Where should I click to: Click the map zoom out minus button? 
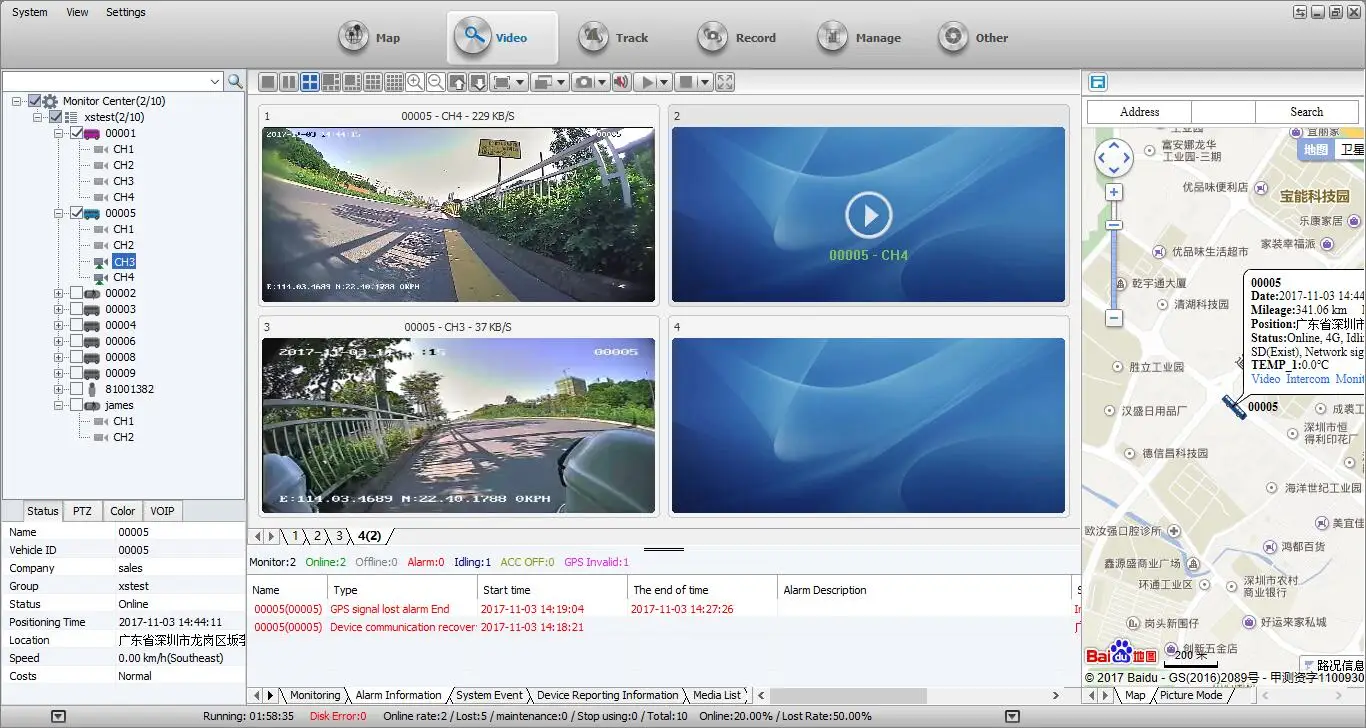pos(1114,318)
